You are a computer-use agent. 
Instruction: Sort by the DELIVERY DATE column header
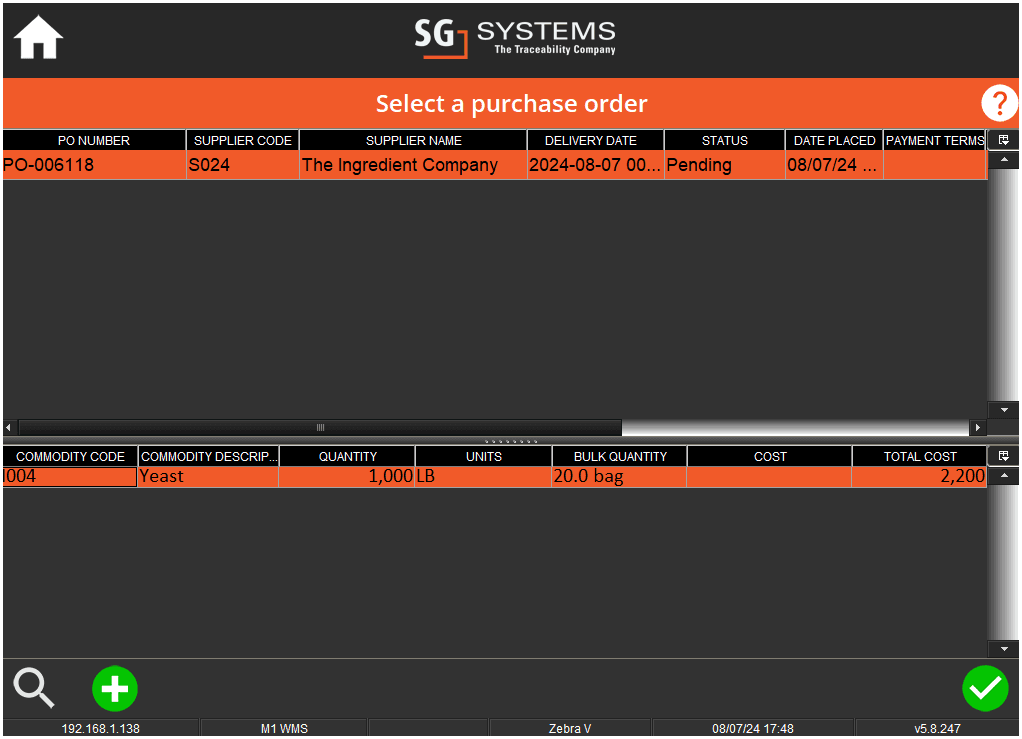pyautogui.click(x=595, y=140)
